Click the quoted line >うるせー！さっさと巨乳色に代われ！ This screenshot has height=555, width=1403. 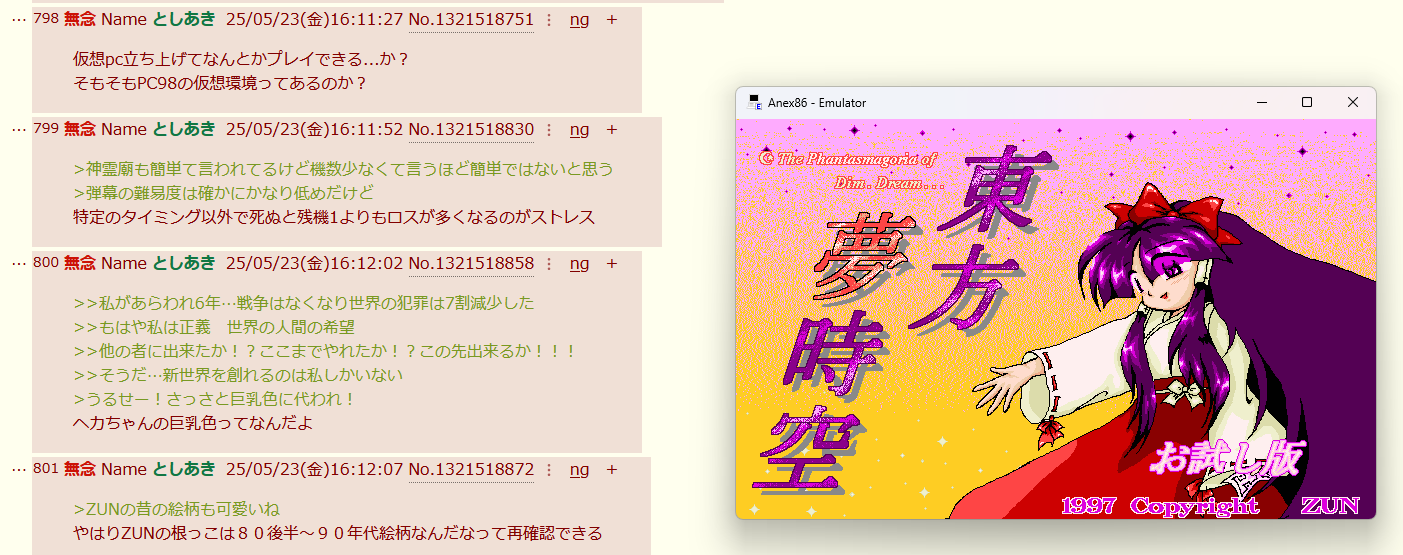click(215, 399)
